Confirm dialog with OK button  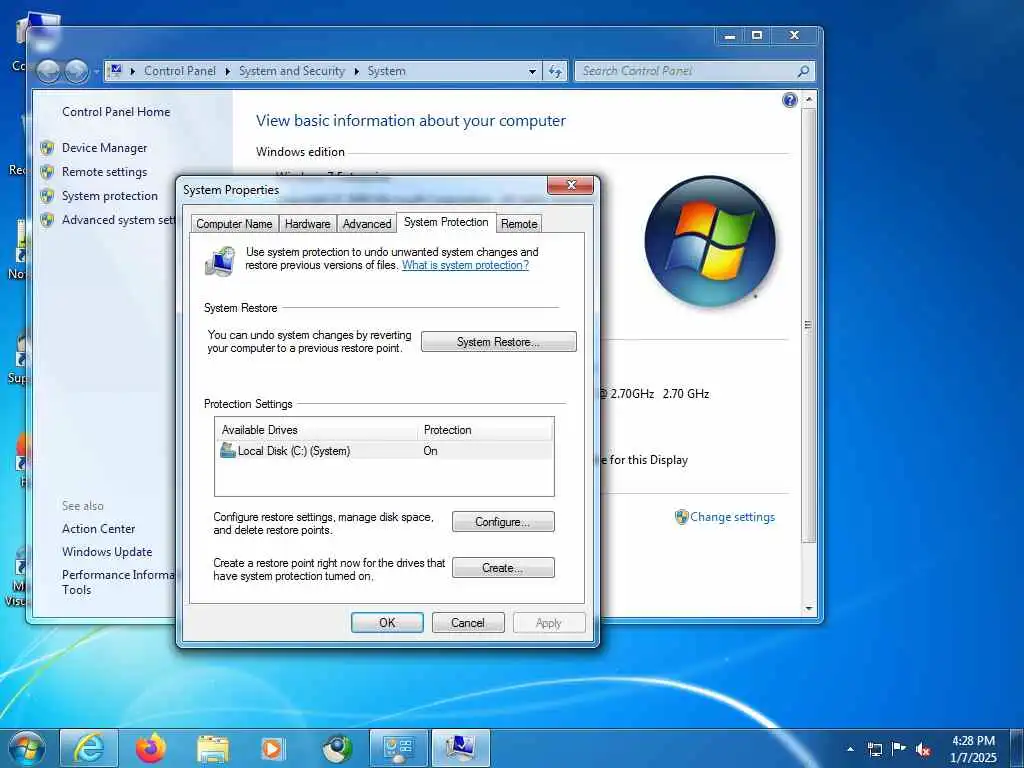click(x=387, y=623)
